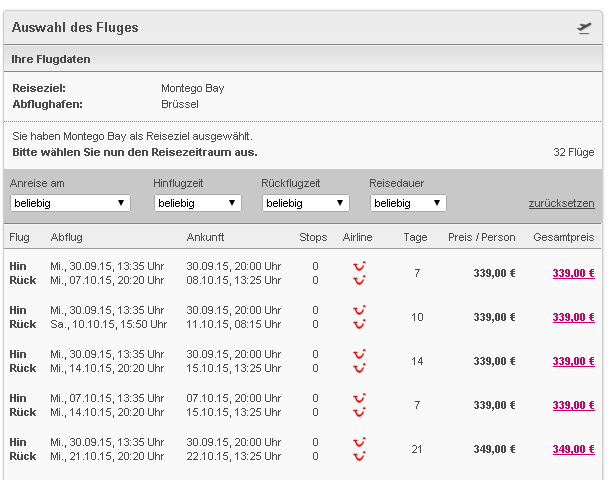Click airline logo of return flight 21.10.15

coord(359,456)
